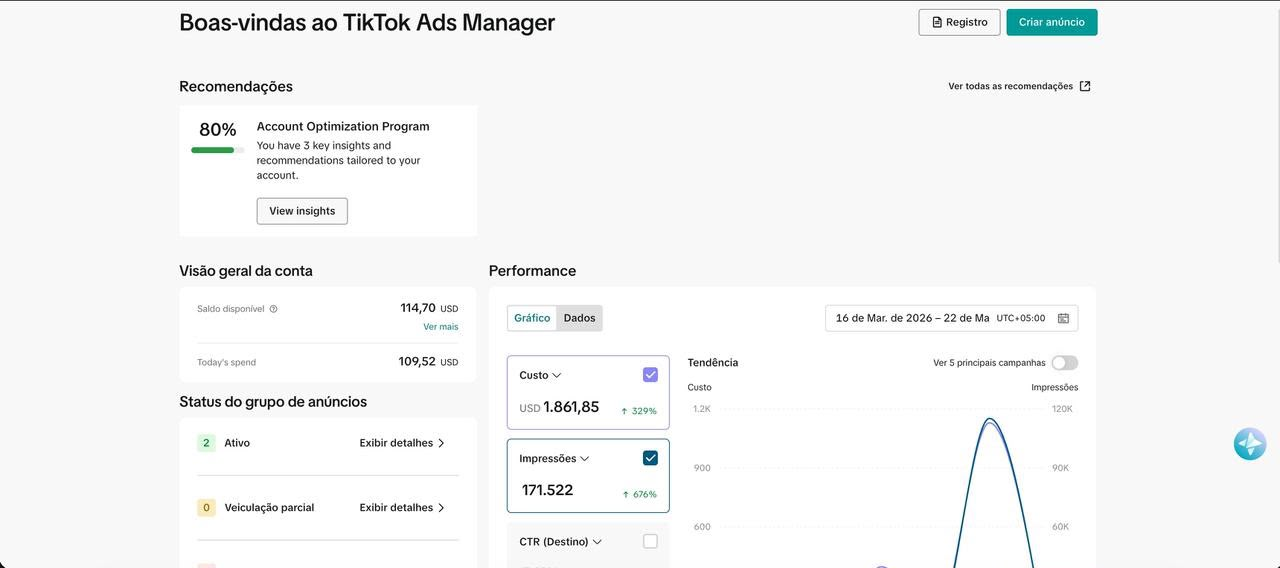This screenshot has width=1280, height=568.
Task: Click the UTC+05:00 timezone label
Action: click(x=1021, y=318)
